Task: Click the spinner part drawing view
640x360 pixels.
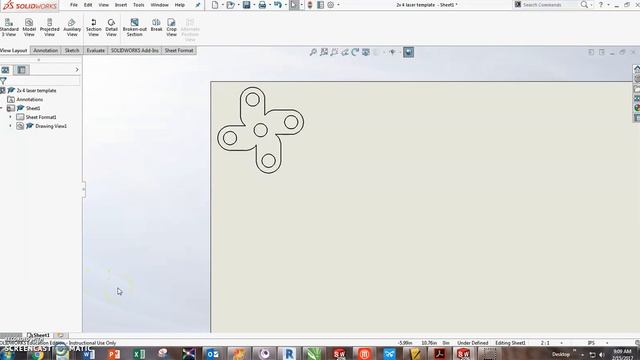Action: [x=261, y=130]
